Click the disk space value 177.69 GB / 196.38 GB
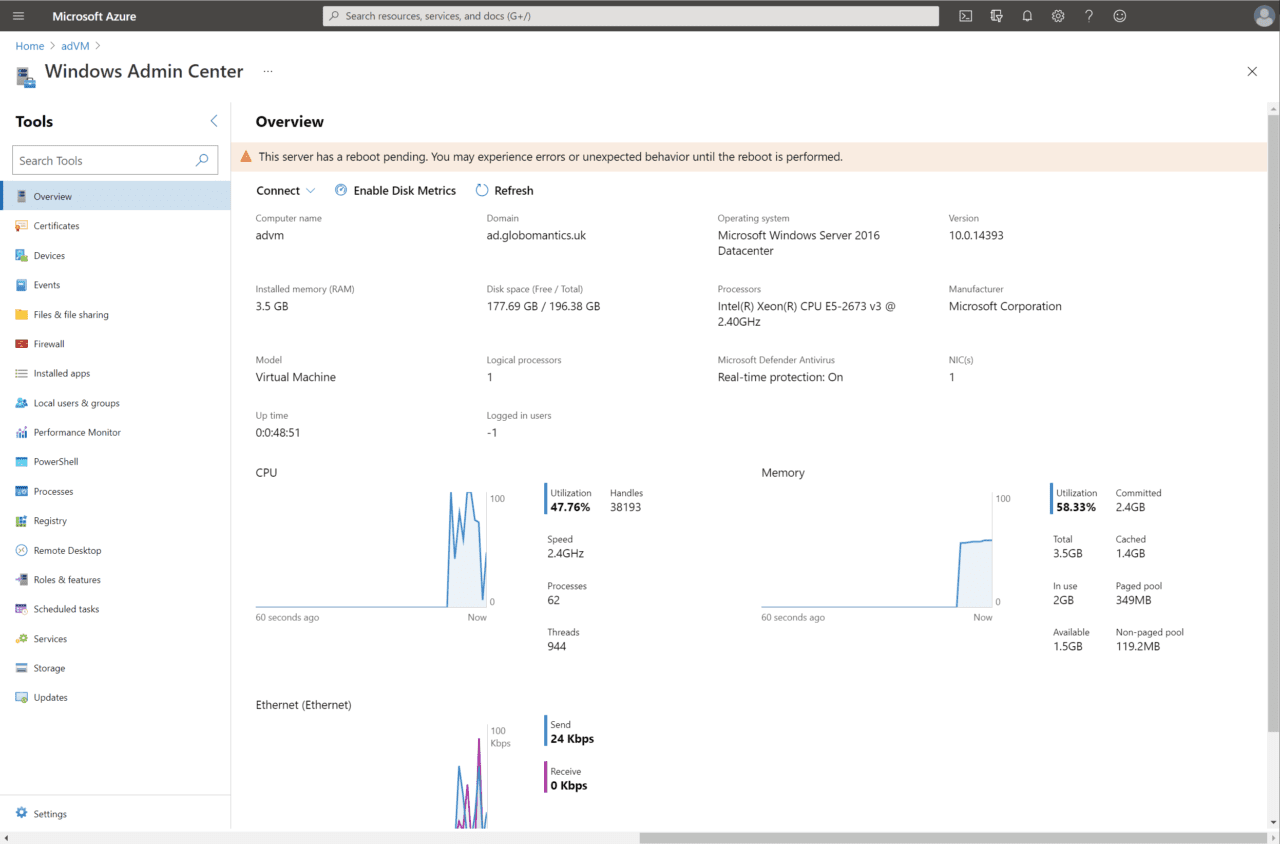Image resolution: width=1280 pixels, height=844 pixels. pyautogui.click(x=543, y=307)
